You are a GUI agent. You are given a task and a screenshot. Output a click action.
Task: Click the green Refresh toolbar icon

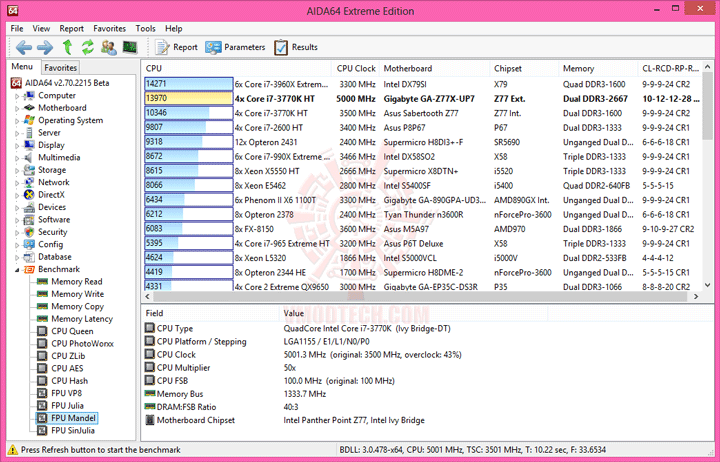(x=88, y=47)
